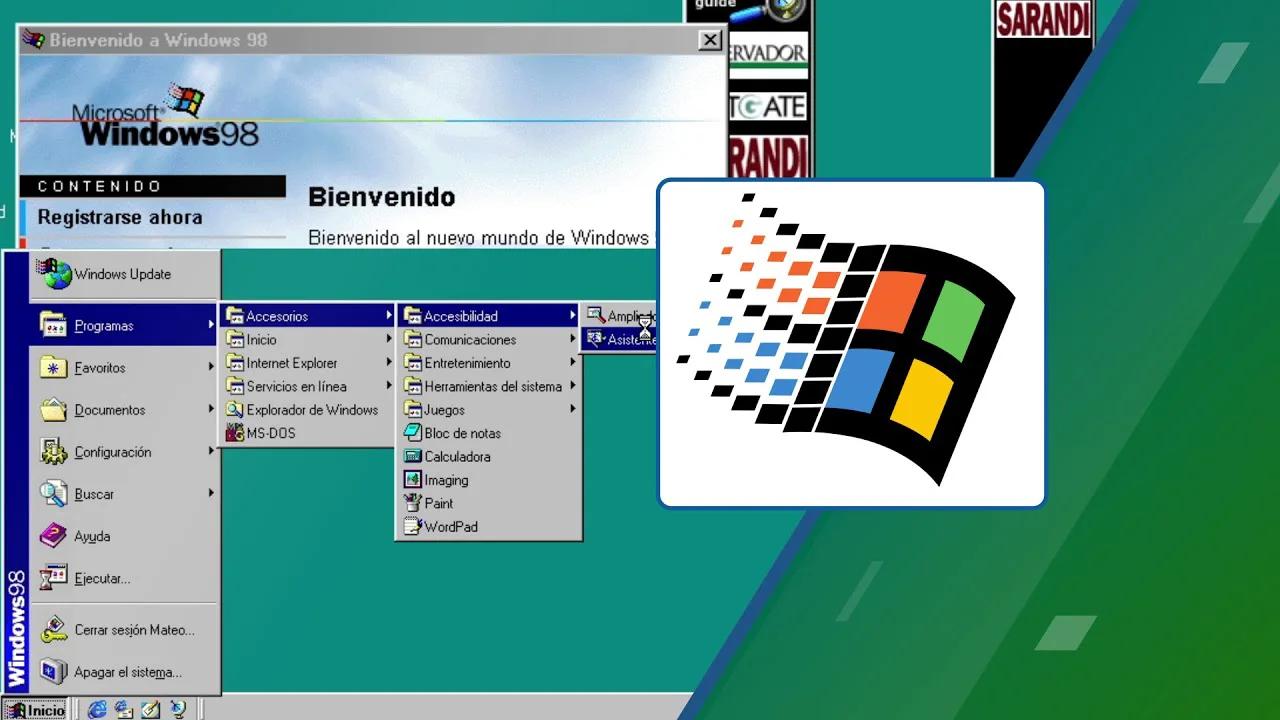Open WordPad from the Accesorios menu
This screenshot has width=1280, height=720.
point(489,527)
